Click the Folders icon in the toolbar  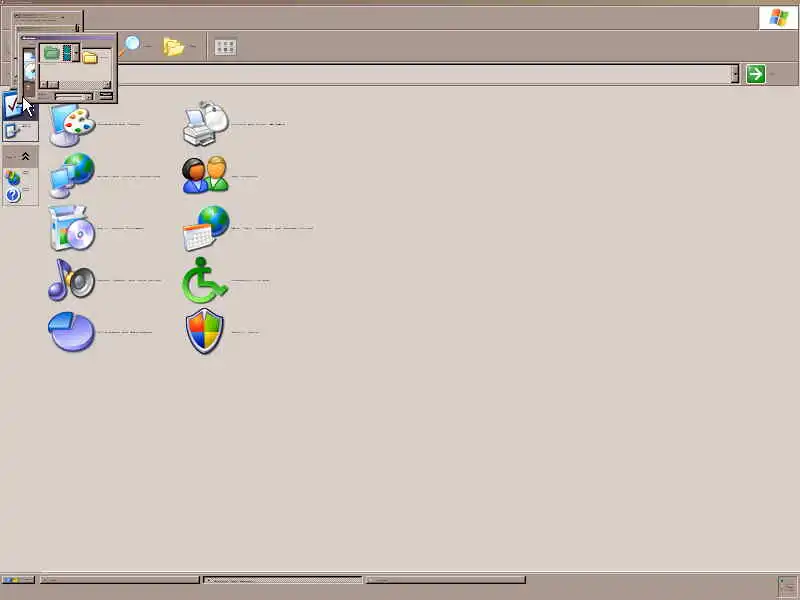(x=173, y=46)
